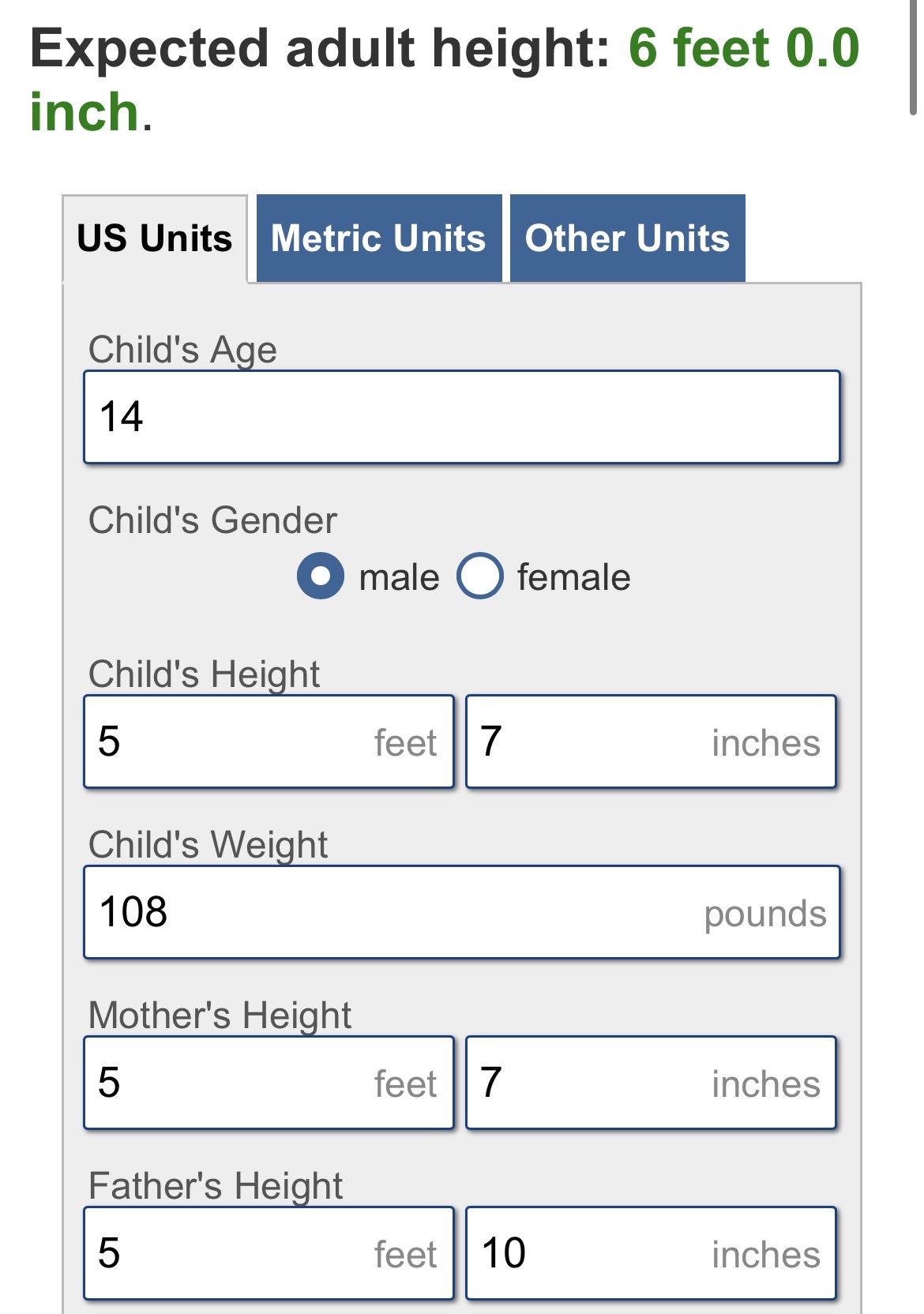Click the Mother's Height feet field
Viewport: 924px width, 1314px height.
tap(269, 1083)
